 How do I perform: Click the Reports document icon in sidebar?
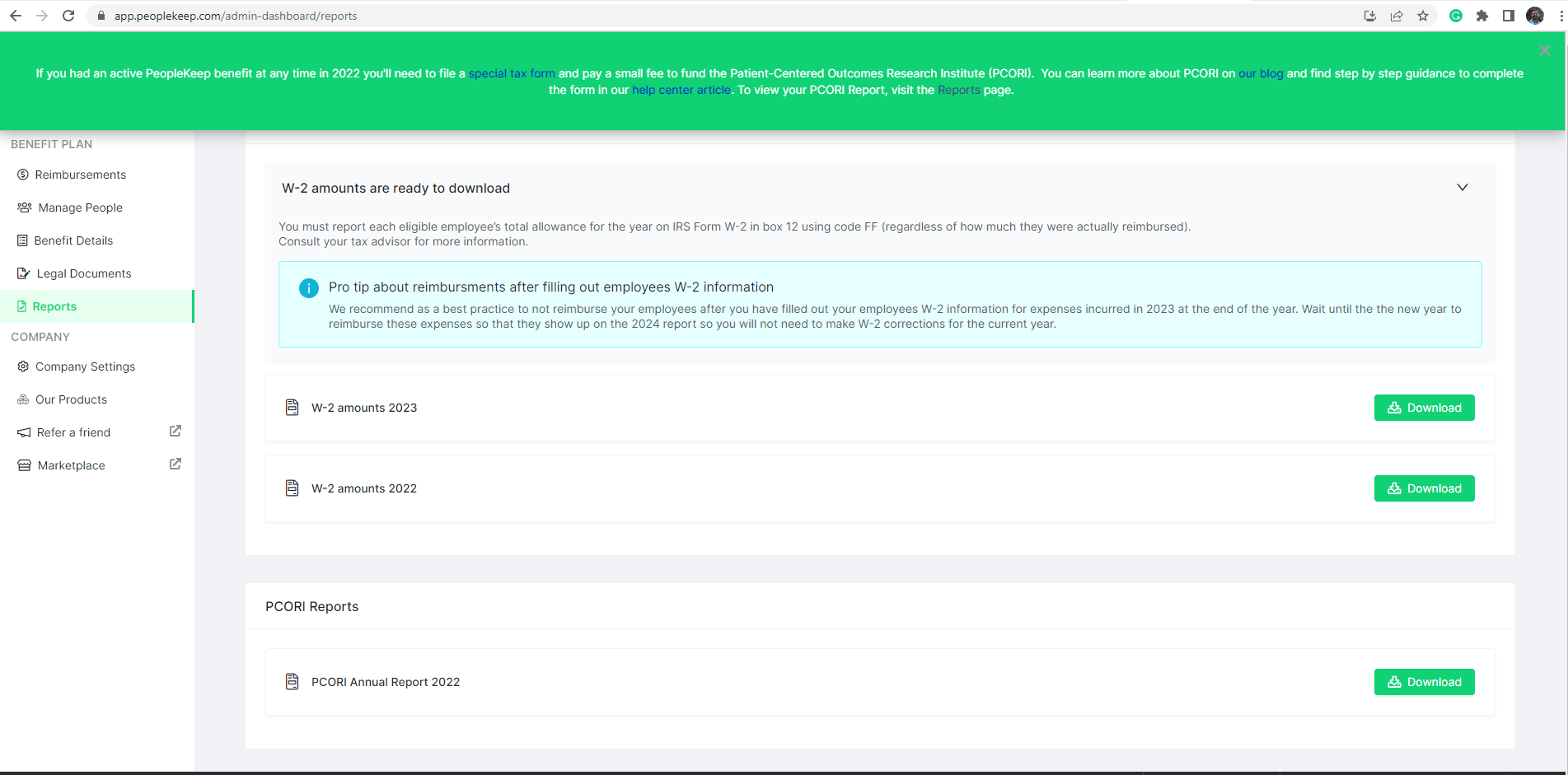21,306
